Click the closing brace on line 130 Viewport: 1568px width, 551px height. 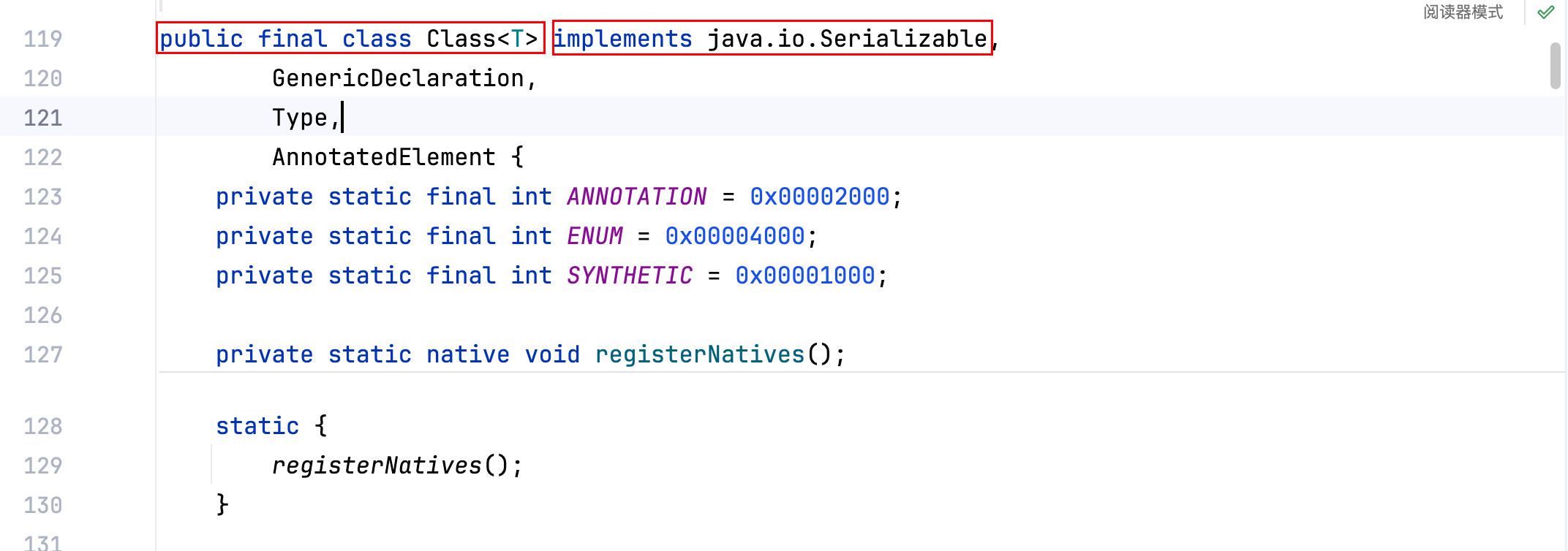coord(222,504)
